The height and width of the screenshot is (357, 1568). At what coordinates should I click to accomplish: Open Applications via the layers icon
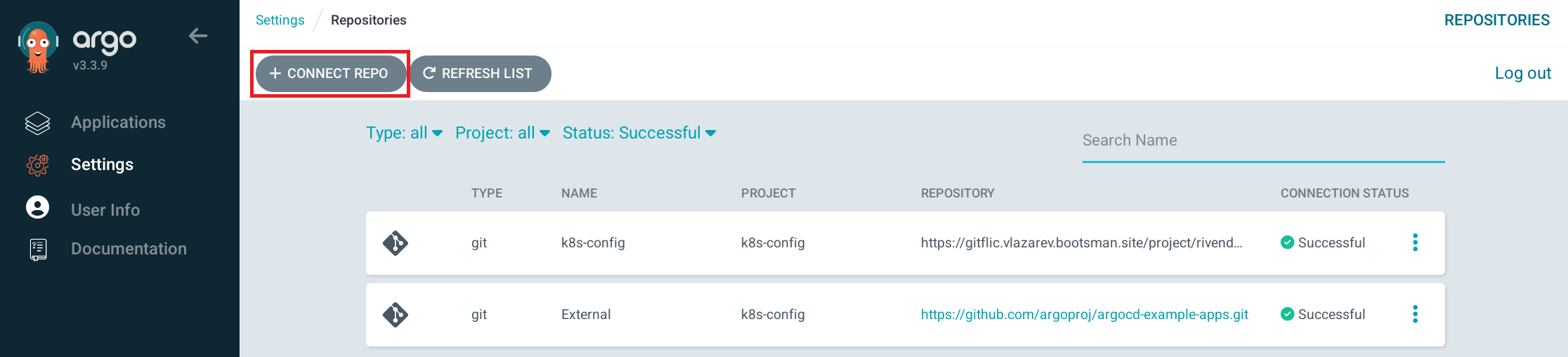coord(38,123)
